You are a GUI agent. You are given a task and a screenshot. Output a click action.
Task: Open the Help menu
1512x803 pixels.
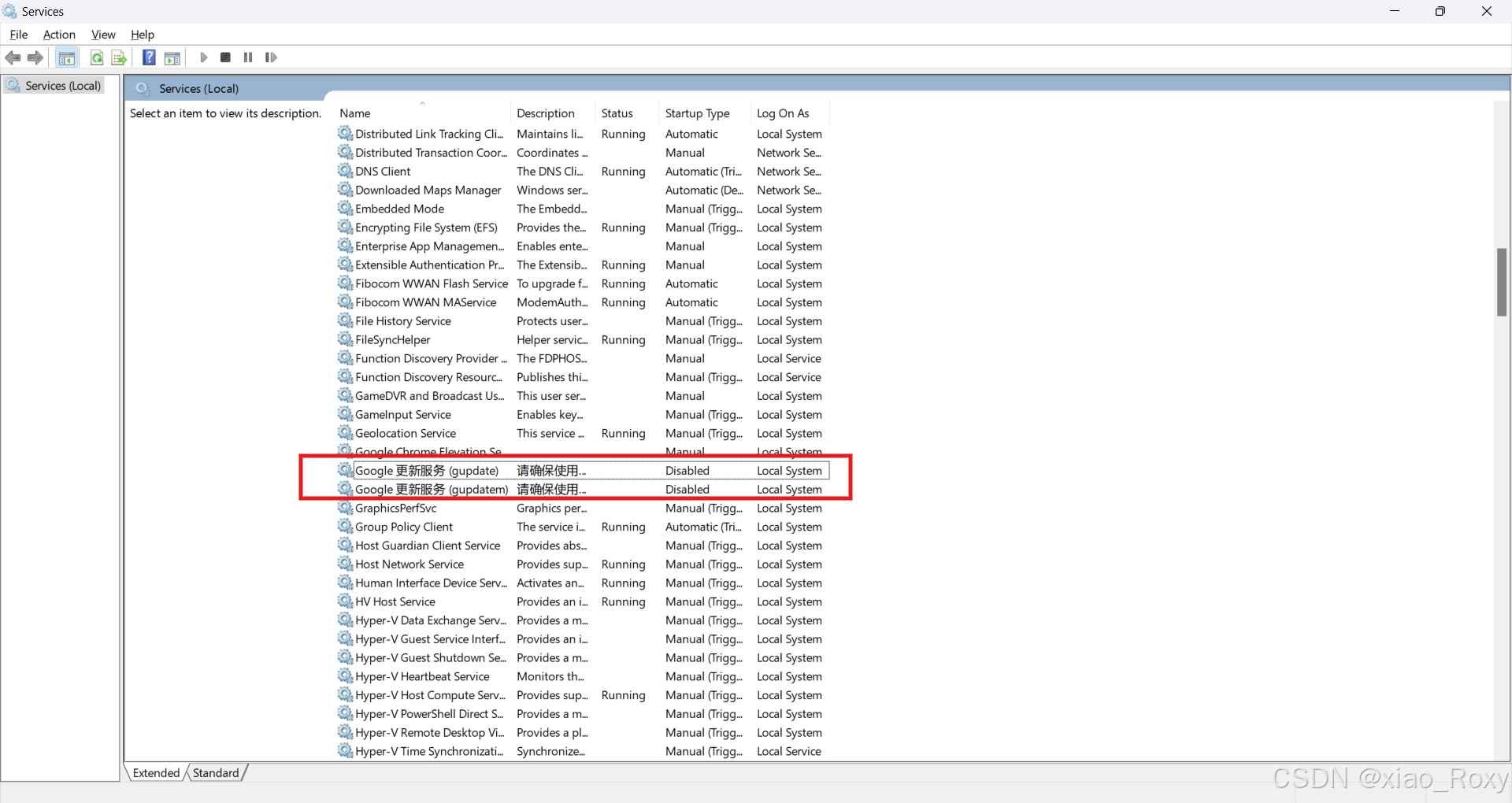click(x=143, y=35)
